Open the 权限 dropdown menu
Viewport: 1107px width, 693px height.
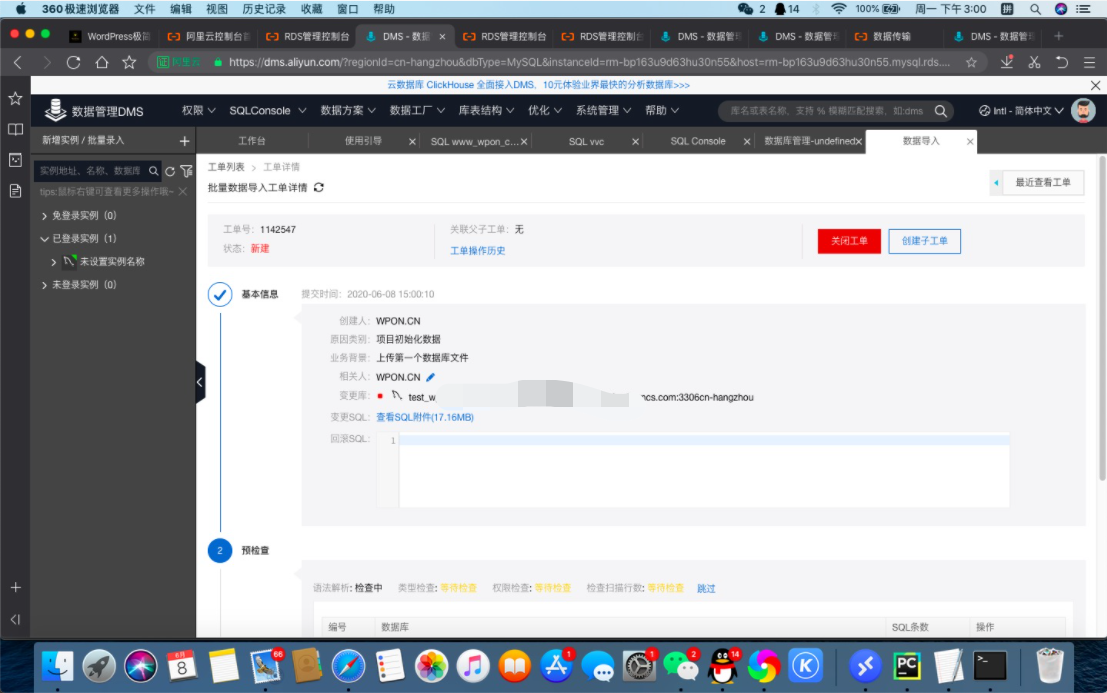click(x=198, y=110)
